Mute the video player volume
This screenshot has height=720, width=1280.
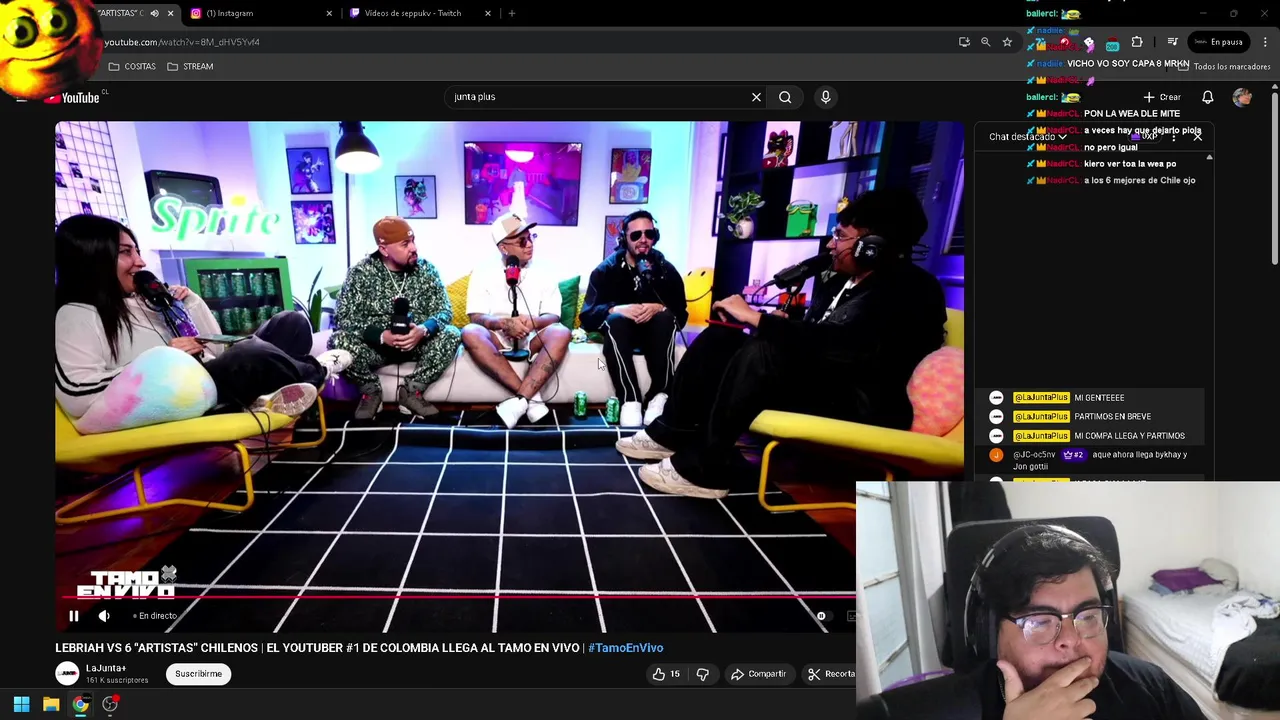[x=104, y=616]
